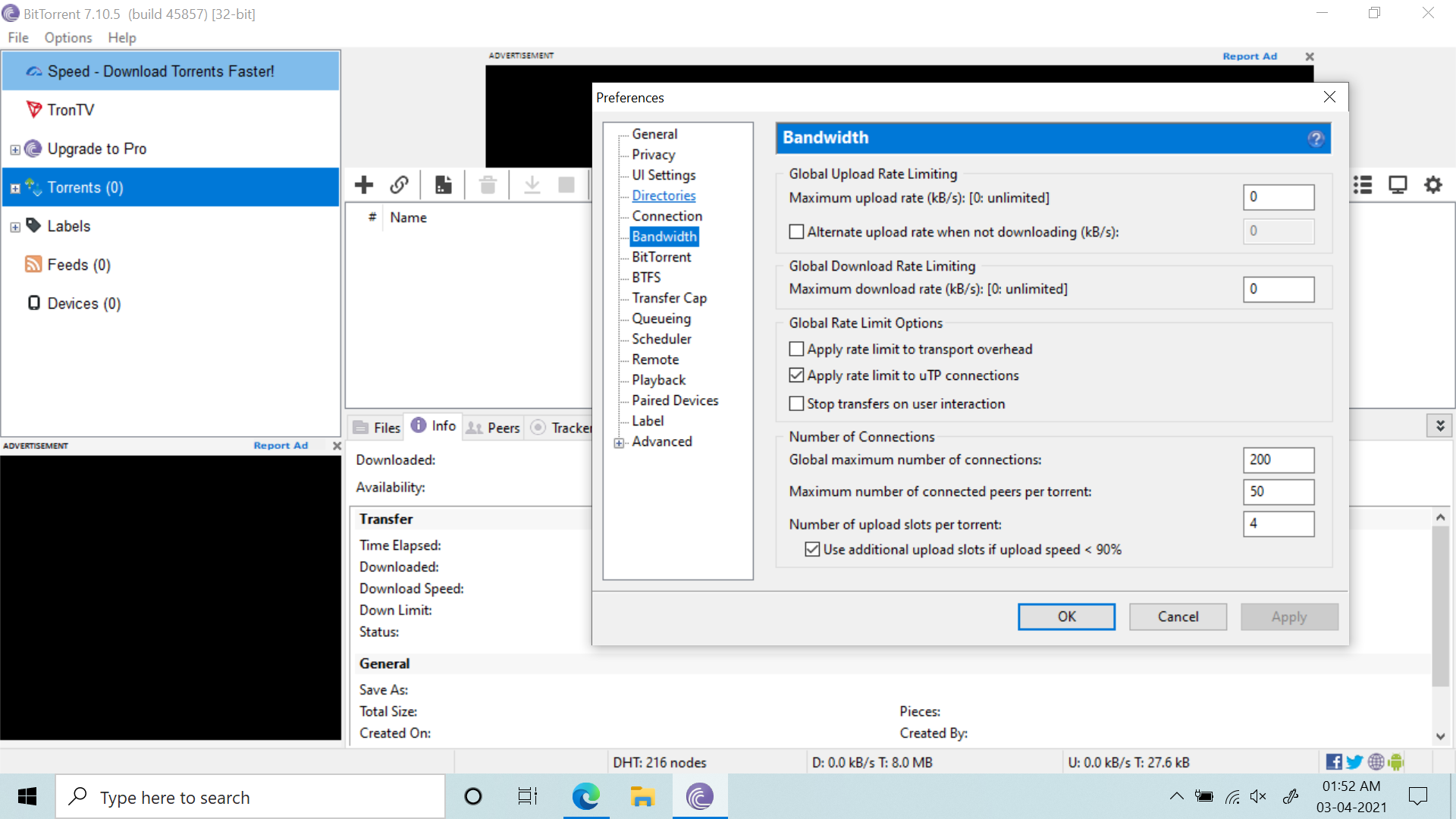
Task: Click the upload slots per torrent field
Action: [1279, 524]
